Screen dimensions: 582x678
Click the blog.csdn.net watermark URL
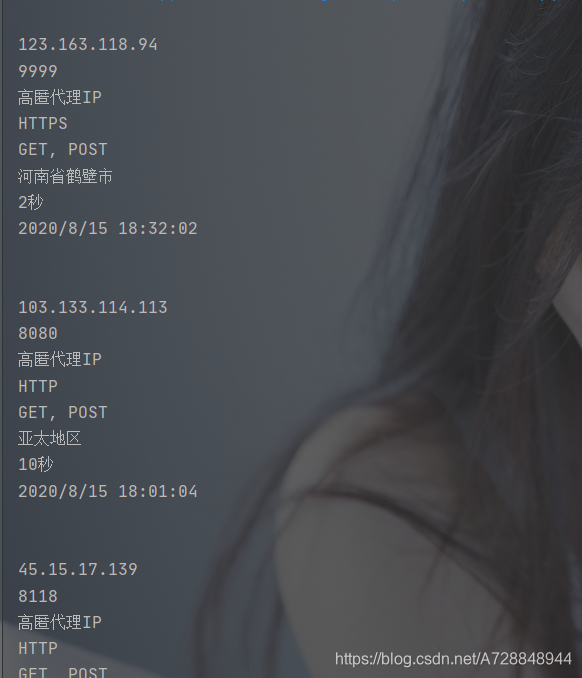[453, 659]
